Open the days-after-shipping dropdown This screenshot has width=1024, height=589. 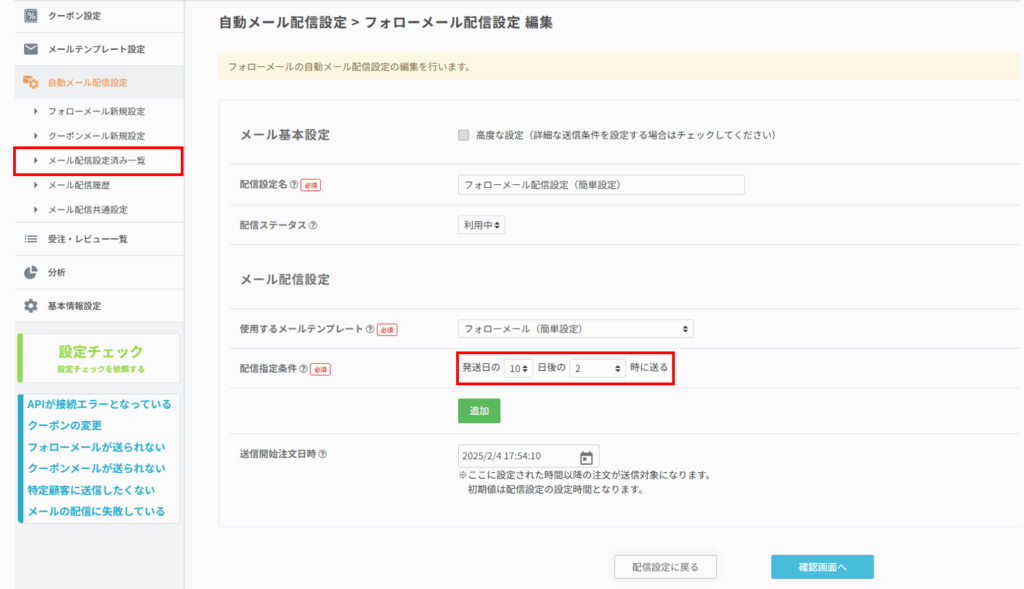click(518, 368)
